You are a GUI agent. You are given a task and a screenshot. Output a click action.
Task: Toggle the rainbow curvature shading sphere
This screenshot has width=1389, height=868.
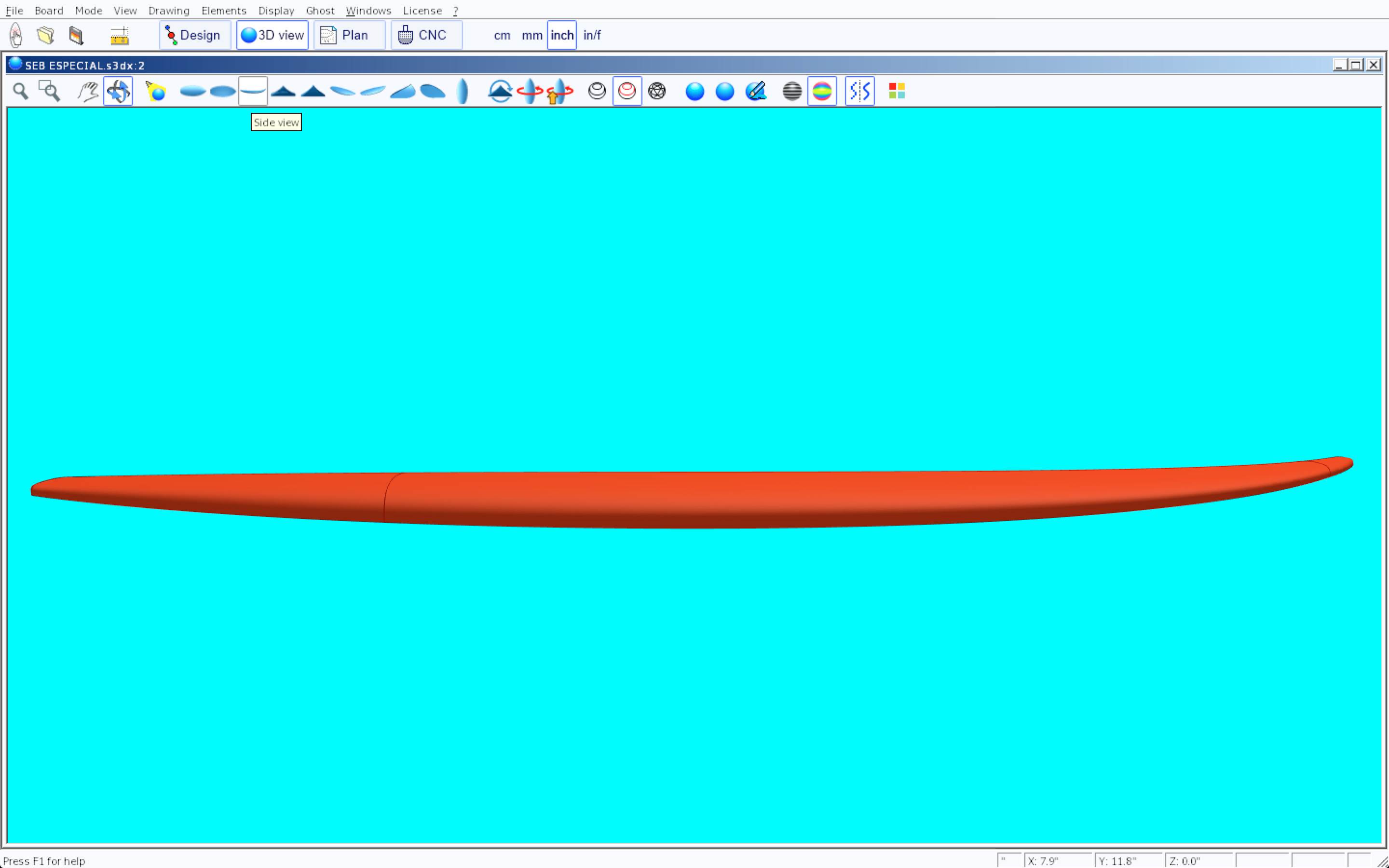click(x=822, y=91)
